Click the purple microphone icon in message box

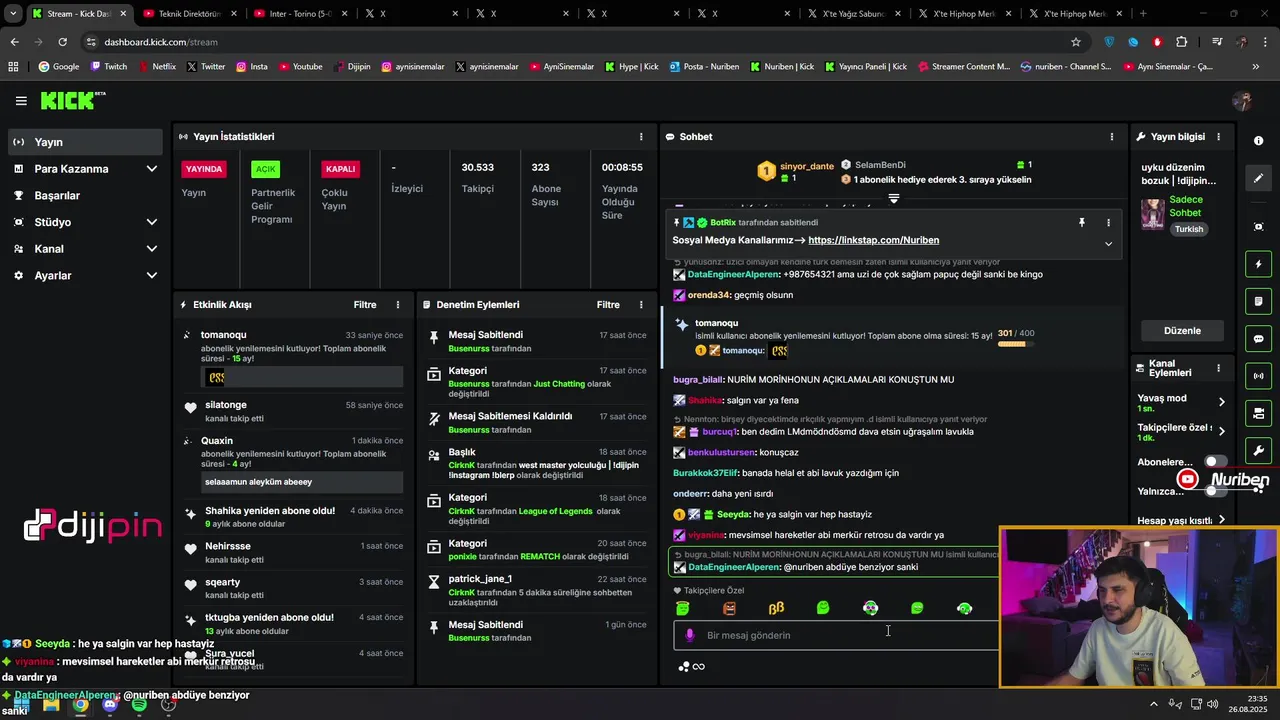[689, 635]
